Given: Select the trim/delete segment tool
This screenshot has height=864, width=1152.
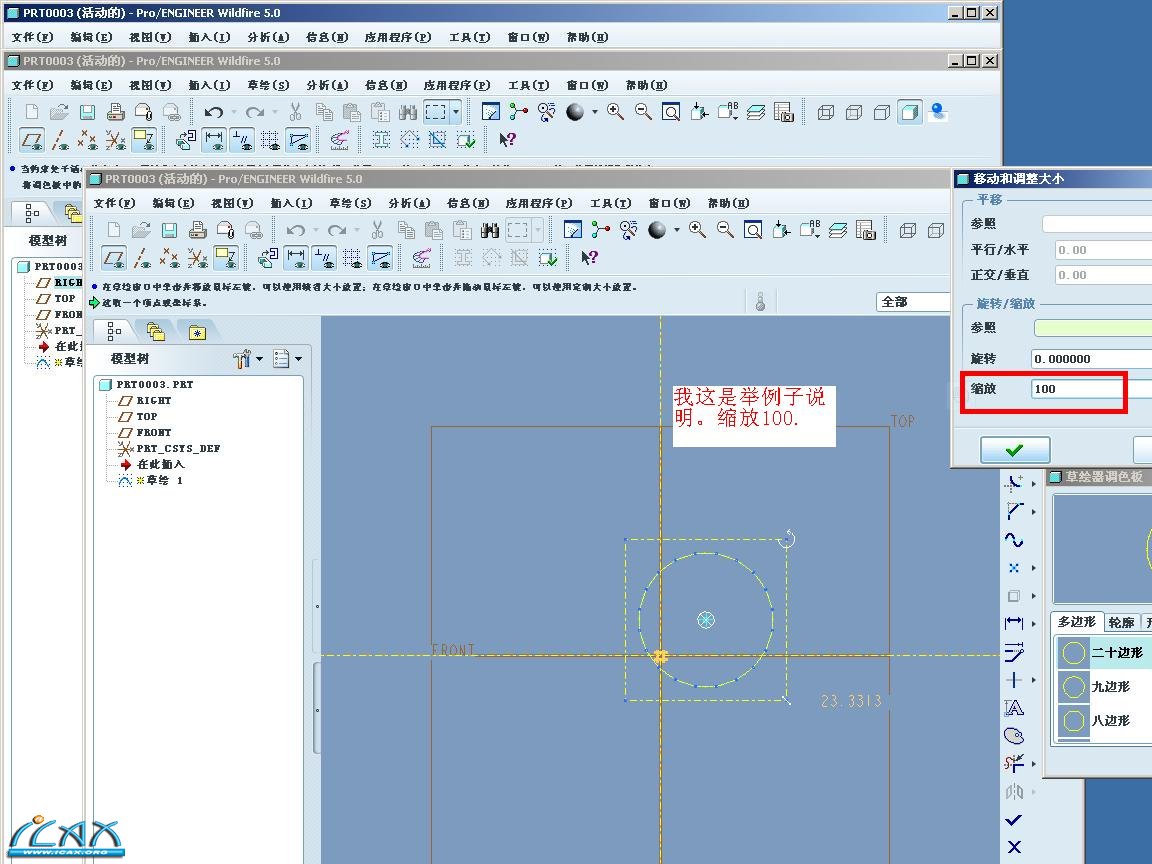Looking at the screenshot, I should coord(1014,763).
